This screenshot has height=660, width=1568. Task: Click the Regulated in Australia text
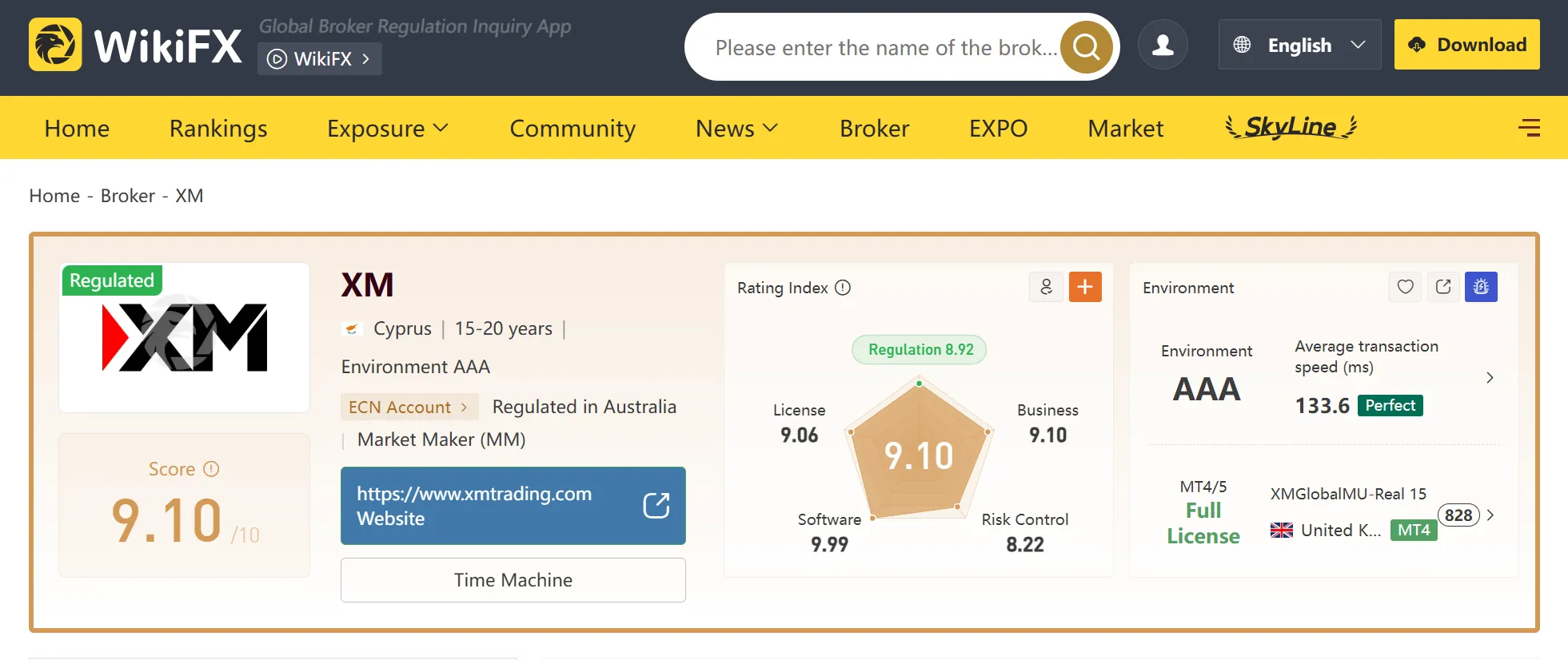(x=585, y=407)
